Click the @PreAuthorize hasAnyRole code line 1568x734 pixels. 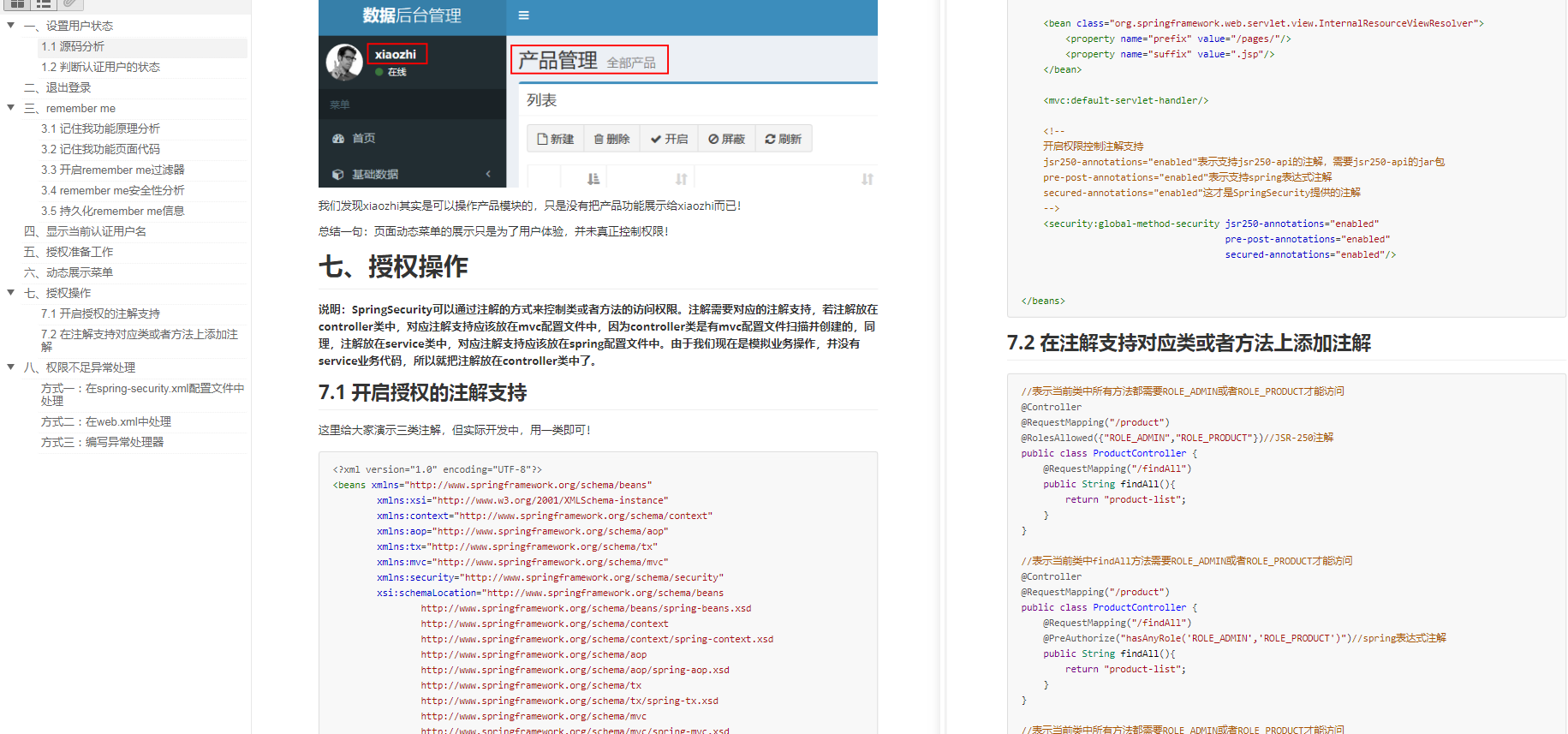coord(1244,638)
